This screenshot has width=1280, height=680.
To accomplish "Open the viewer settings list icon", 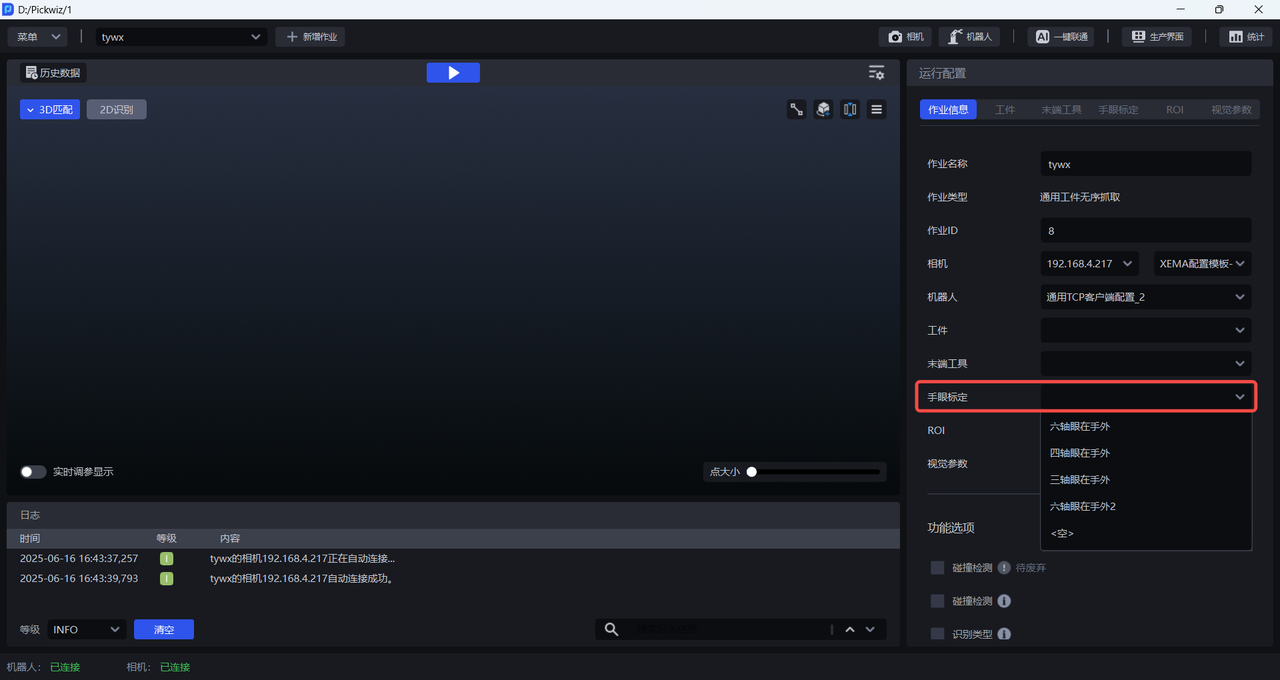I will 876,73.
